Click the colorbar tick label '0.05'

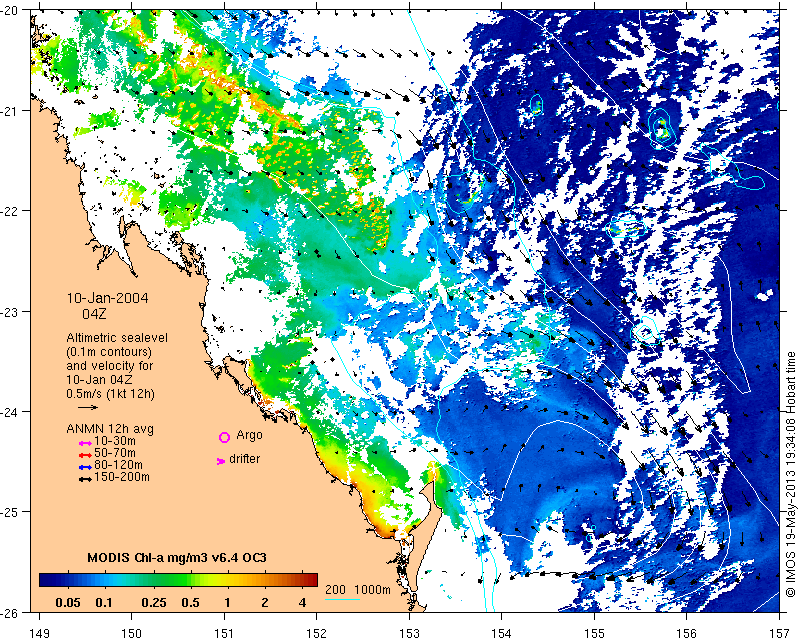pyautogui.click(x=68, y=603)
